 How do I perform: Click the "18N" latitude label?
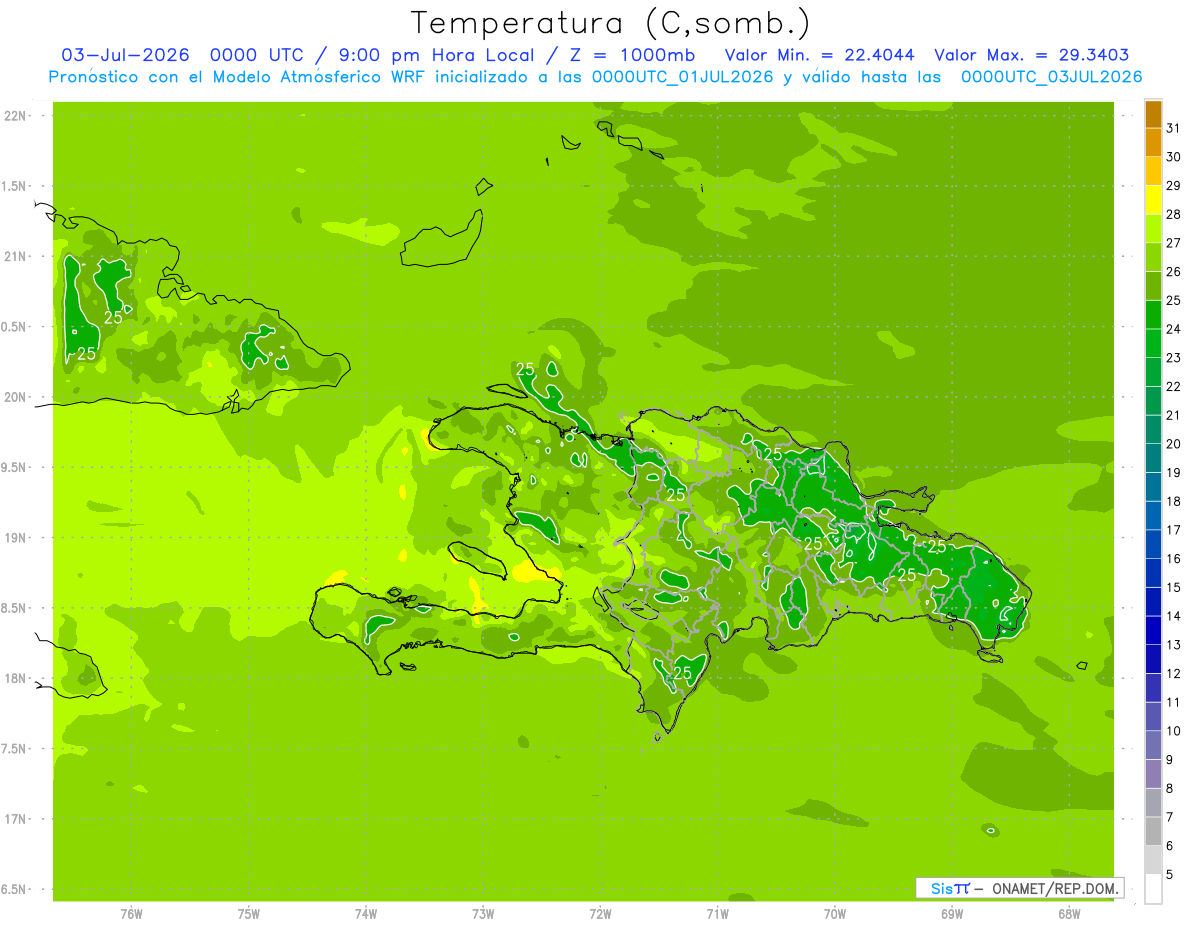[x=15, y=678]
